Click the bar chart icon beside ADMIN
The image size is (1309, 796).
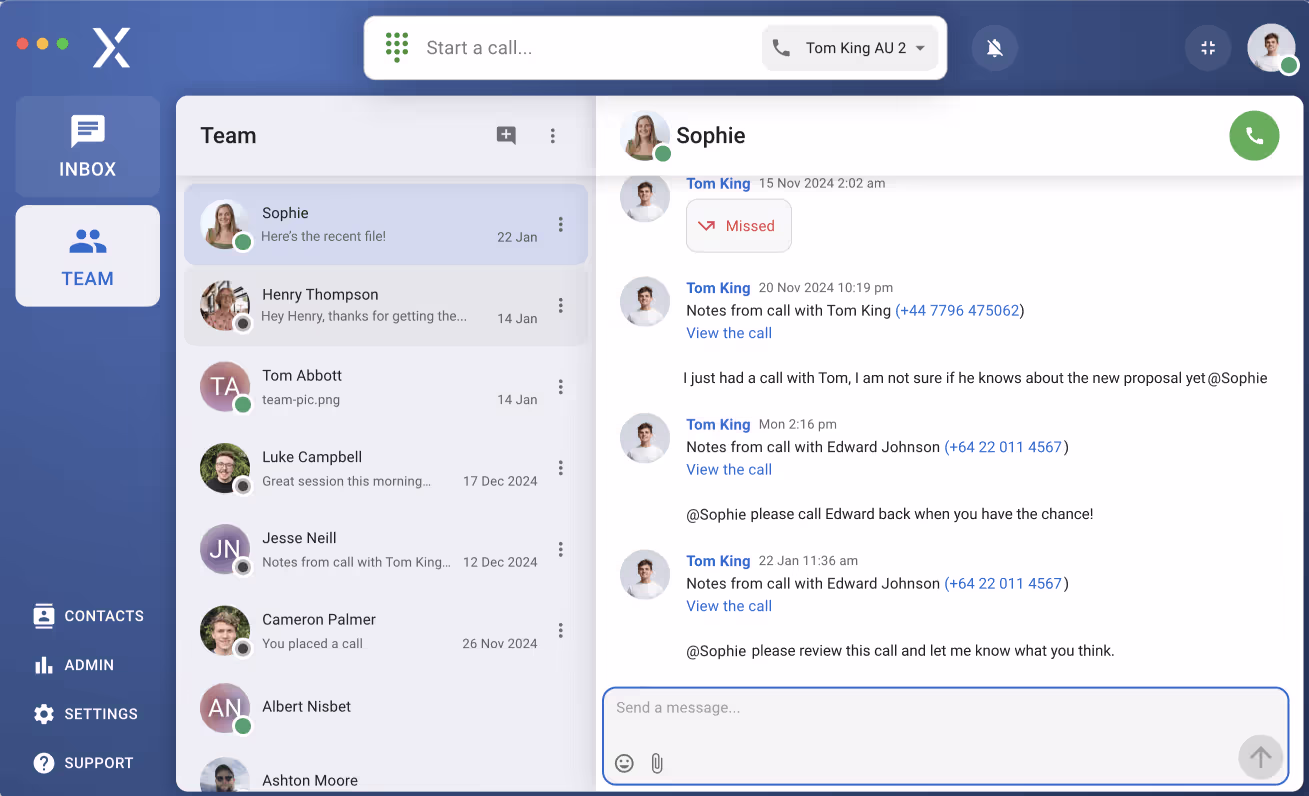(x=44, y=665)
